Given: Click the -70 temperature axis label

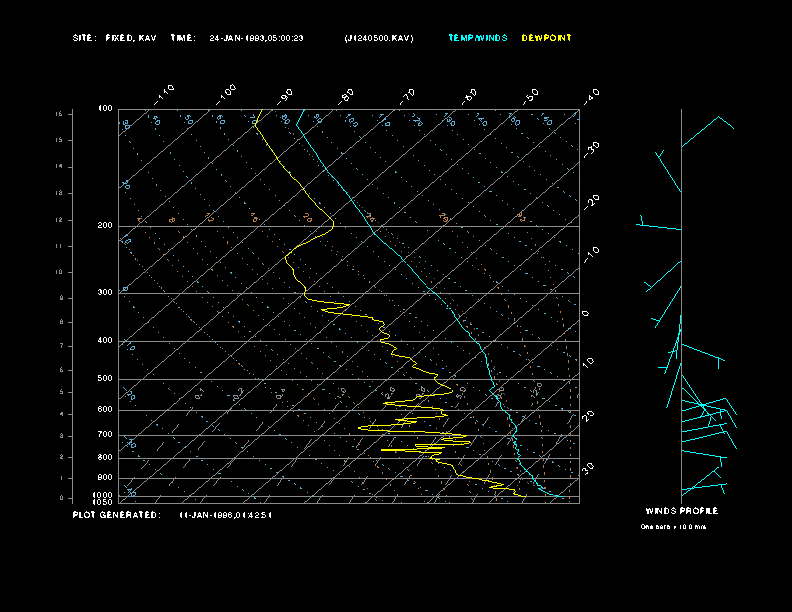Looking at the screenshot, I should click(x=408, y=96).
